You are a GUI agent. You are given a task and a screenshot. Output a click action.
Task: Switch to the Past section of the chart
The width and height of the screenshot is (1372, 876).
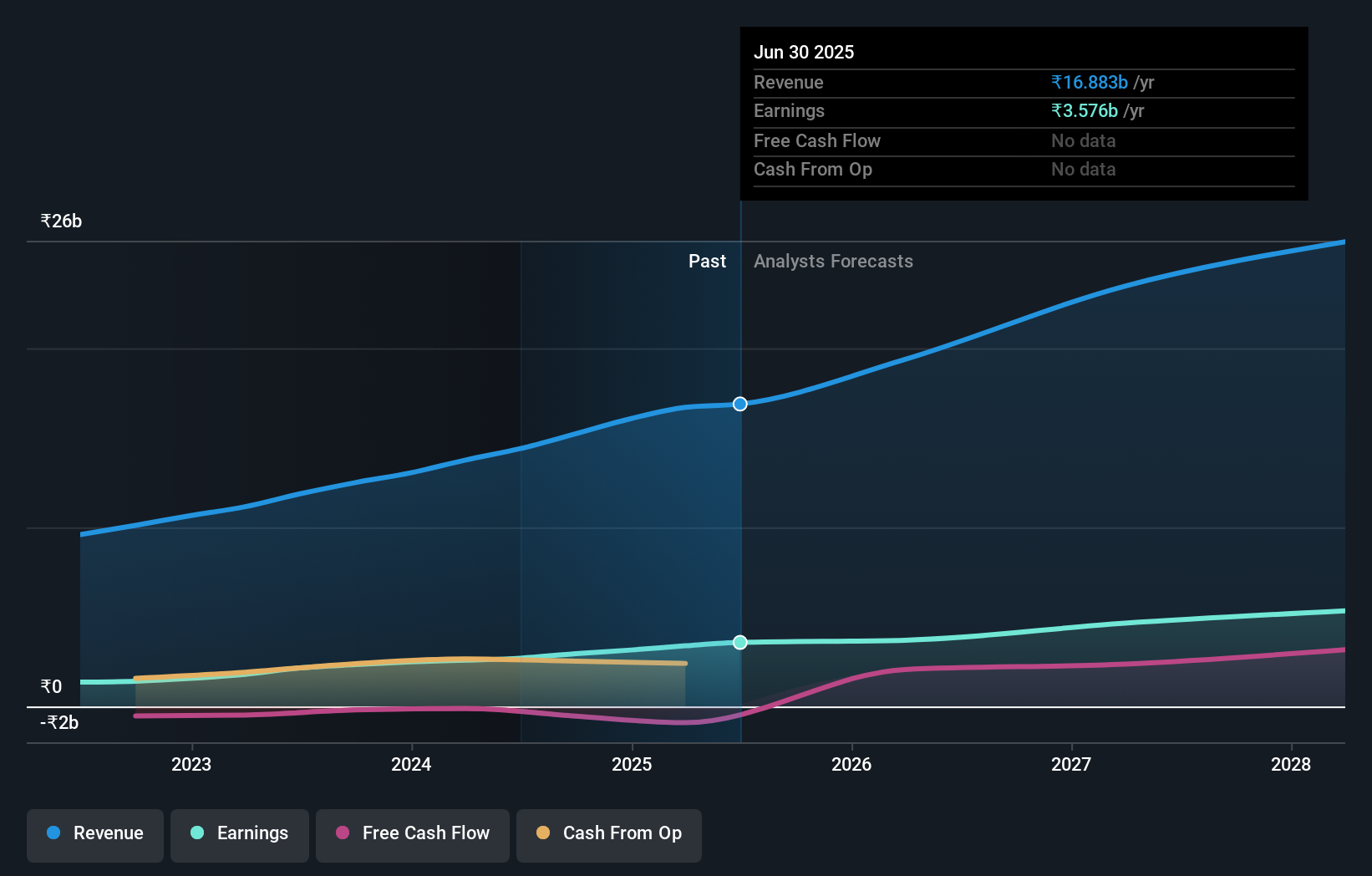click(707, 261)
